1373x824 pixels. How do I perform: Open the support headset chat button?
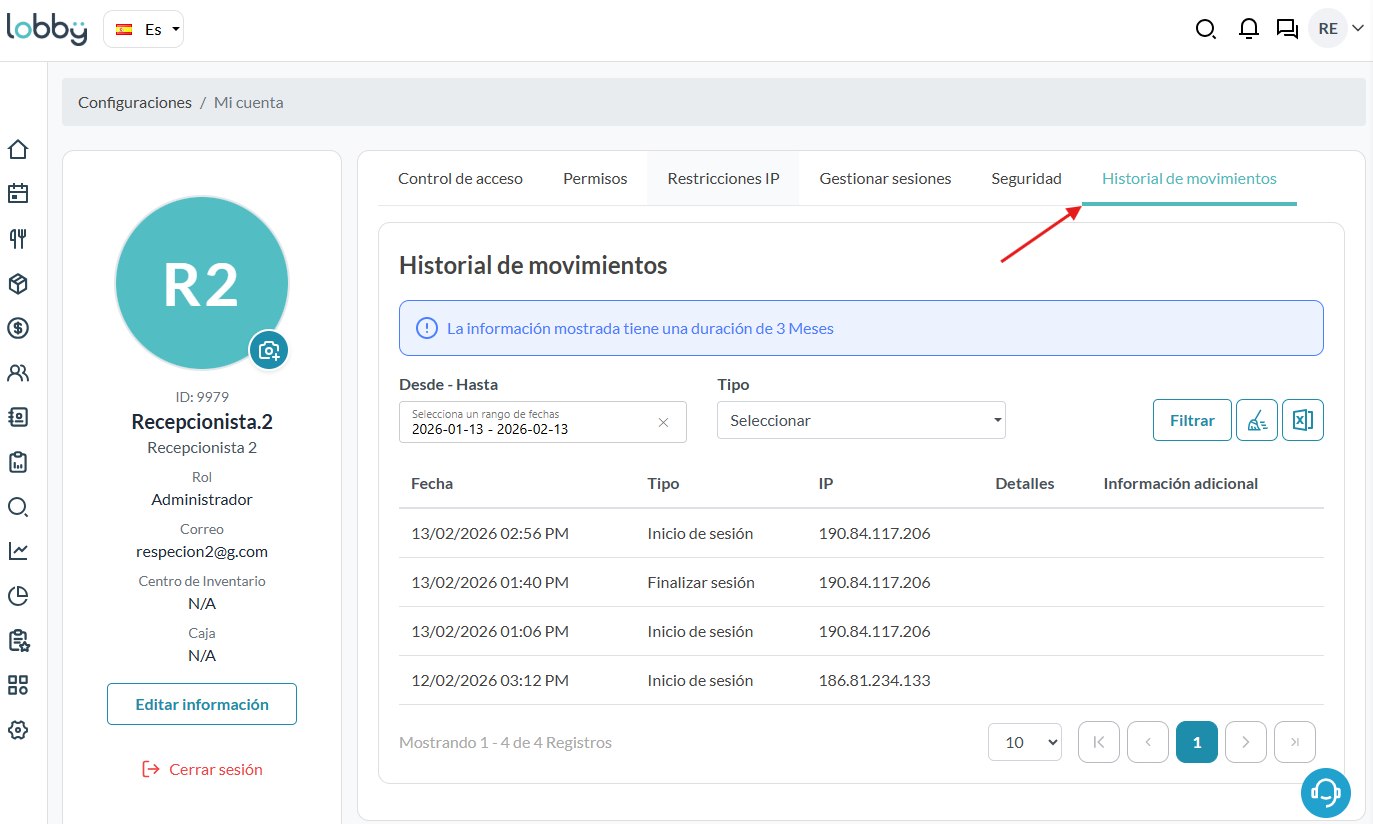coord(1325,793)
